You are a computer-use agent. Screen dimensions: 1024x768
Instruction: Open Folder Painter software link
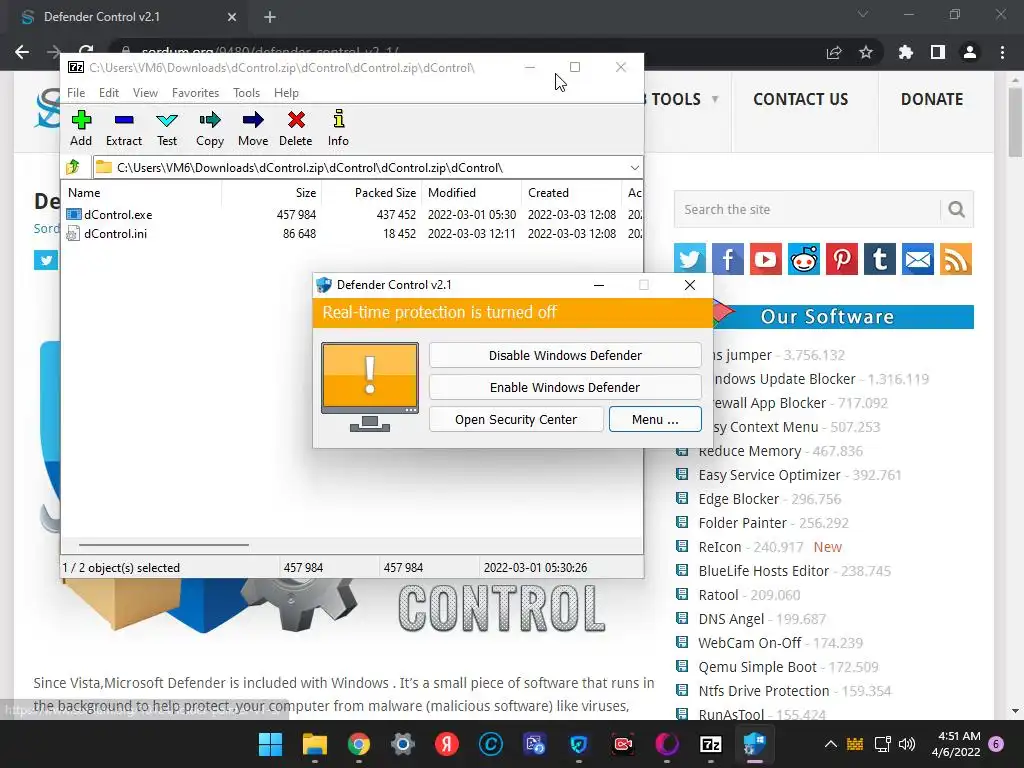[x=743, y=523]
